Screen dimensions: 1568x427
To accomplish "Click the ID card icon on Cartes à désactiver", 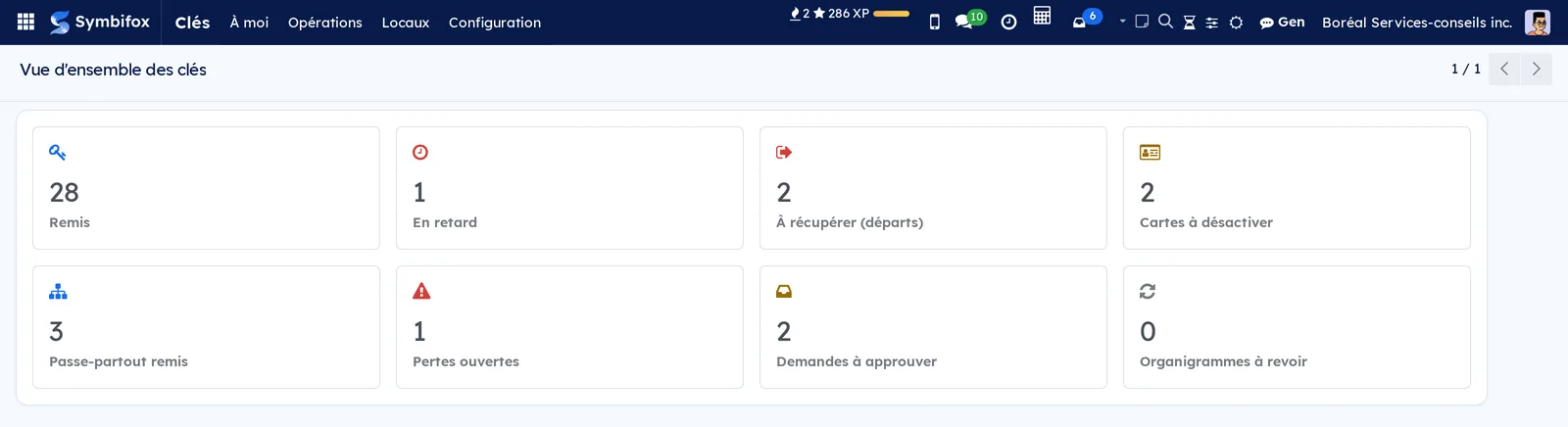I will pyautogui.click(x=1150, y=152).
